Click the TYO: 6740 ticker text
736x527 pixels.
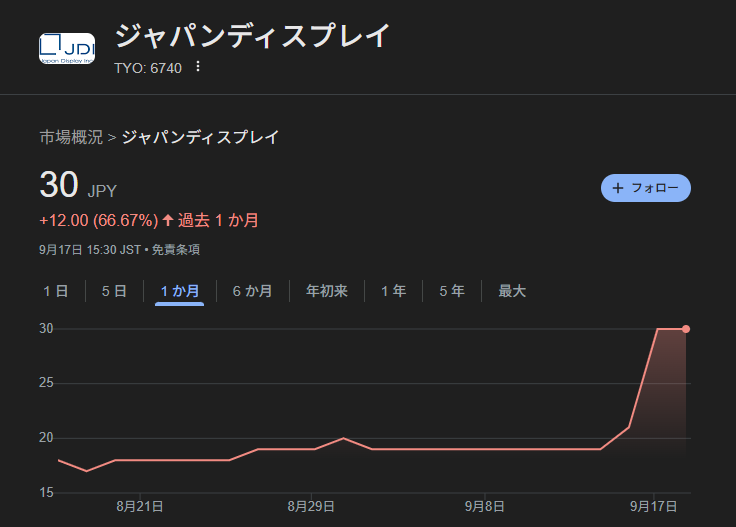click(x=148, y=68)
